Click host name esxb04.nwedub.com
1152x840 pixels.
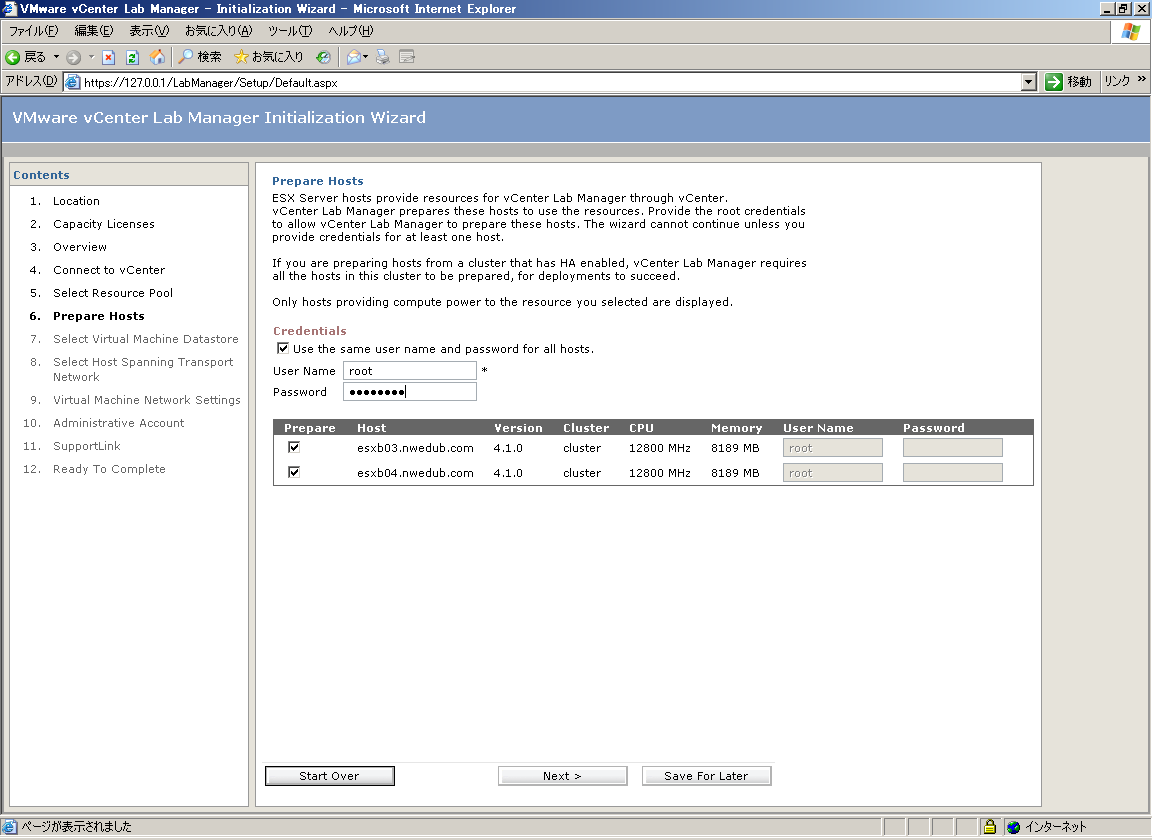(x=415, y=473)
